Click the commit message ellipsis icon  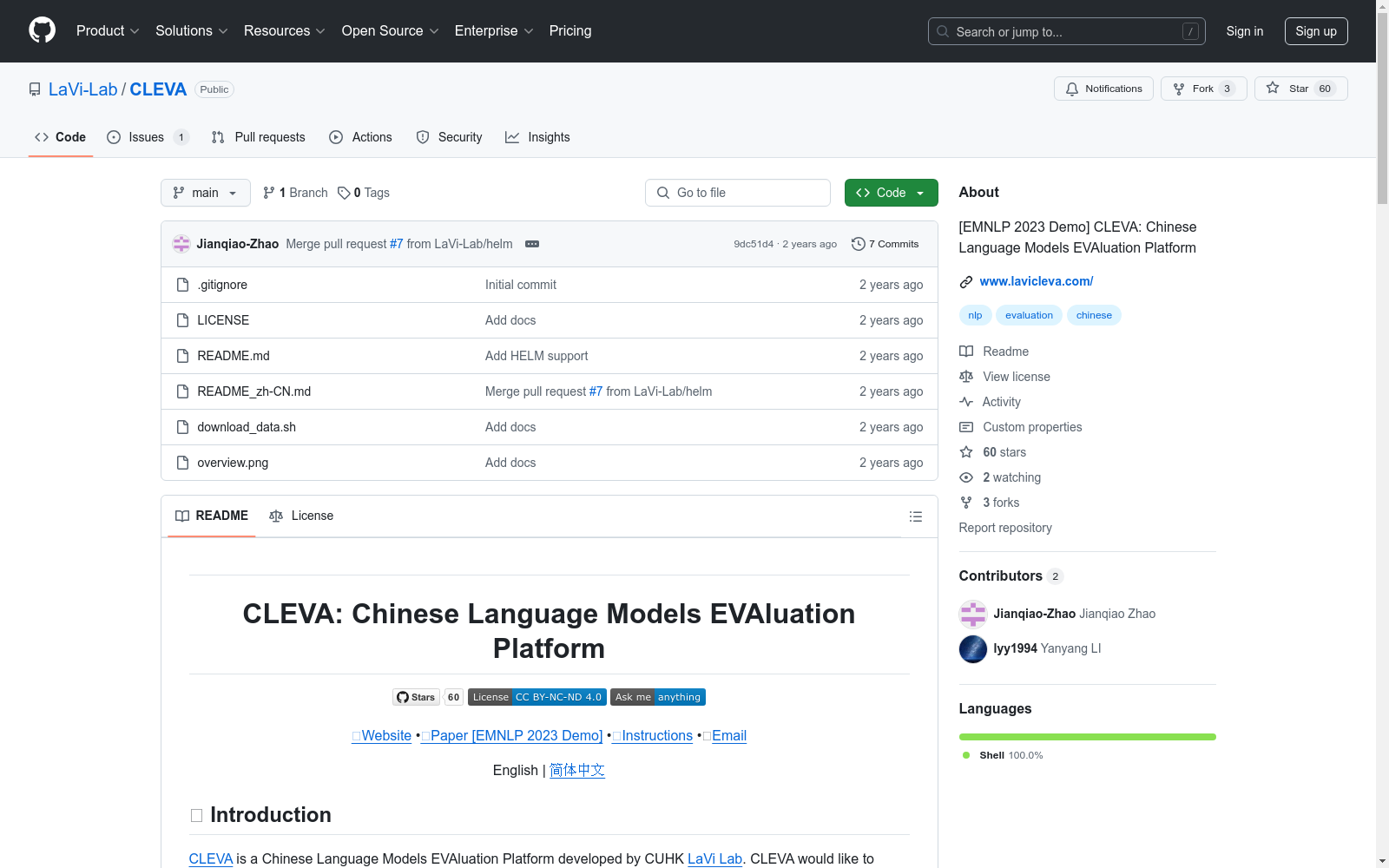532,244
